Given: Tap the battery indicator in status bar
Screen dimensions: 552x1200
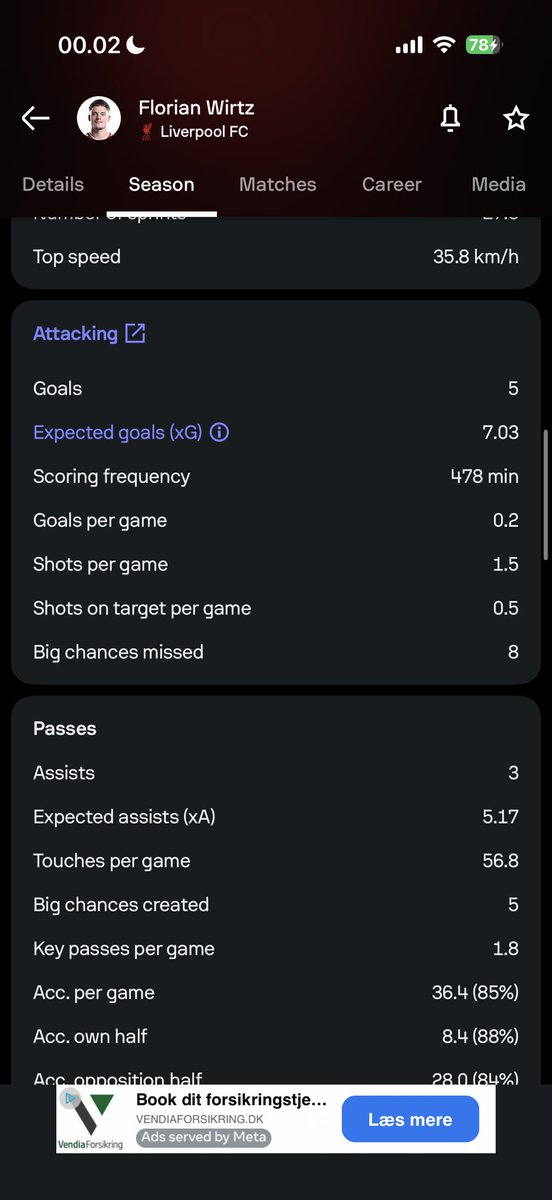Looking at the screenshot, I should [484, 45].
